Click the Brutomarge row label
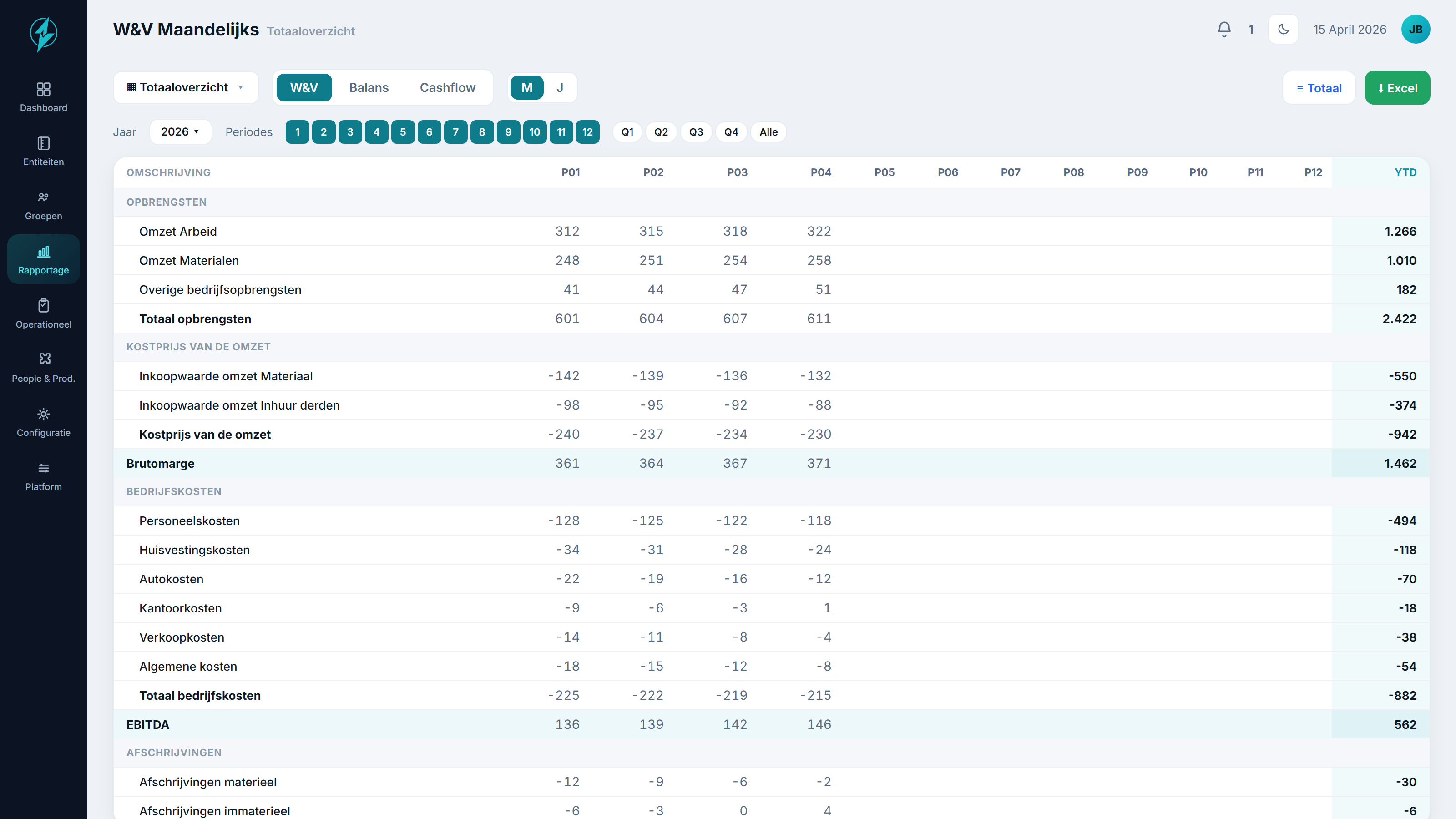This screenshot has width=1456, height=819. (x=161, y=464)
